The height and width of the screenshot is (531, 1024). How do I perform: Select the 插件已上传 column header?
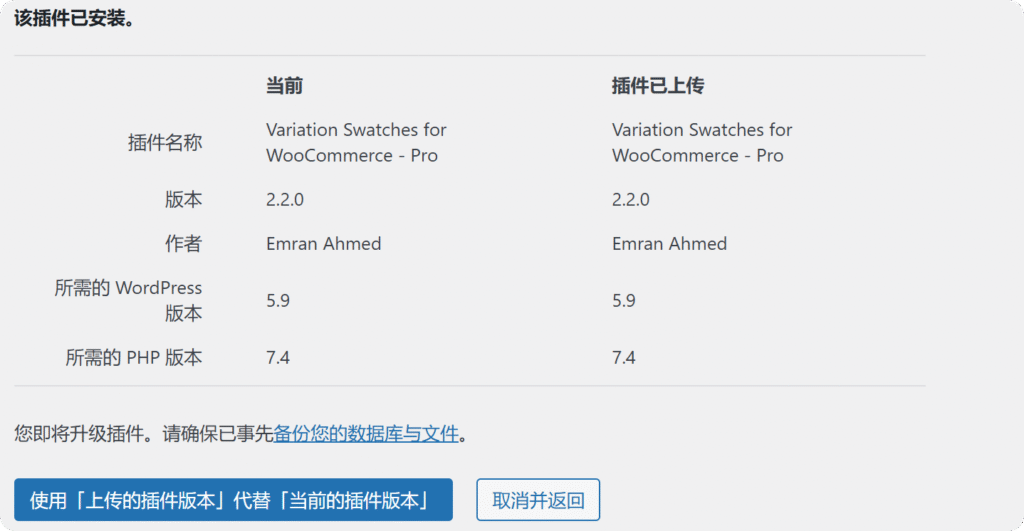(x=657, y=86)
